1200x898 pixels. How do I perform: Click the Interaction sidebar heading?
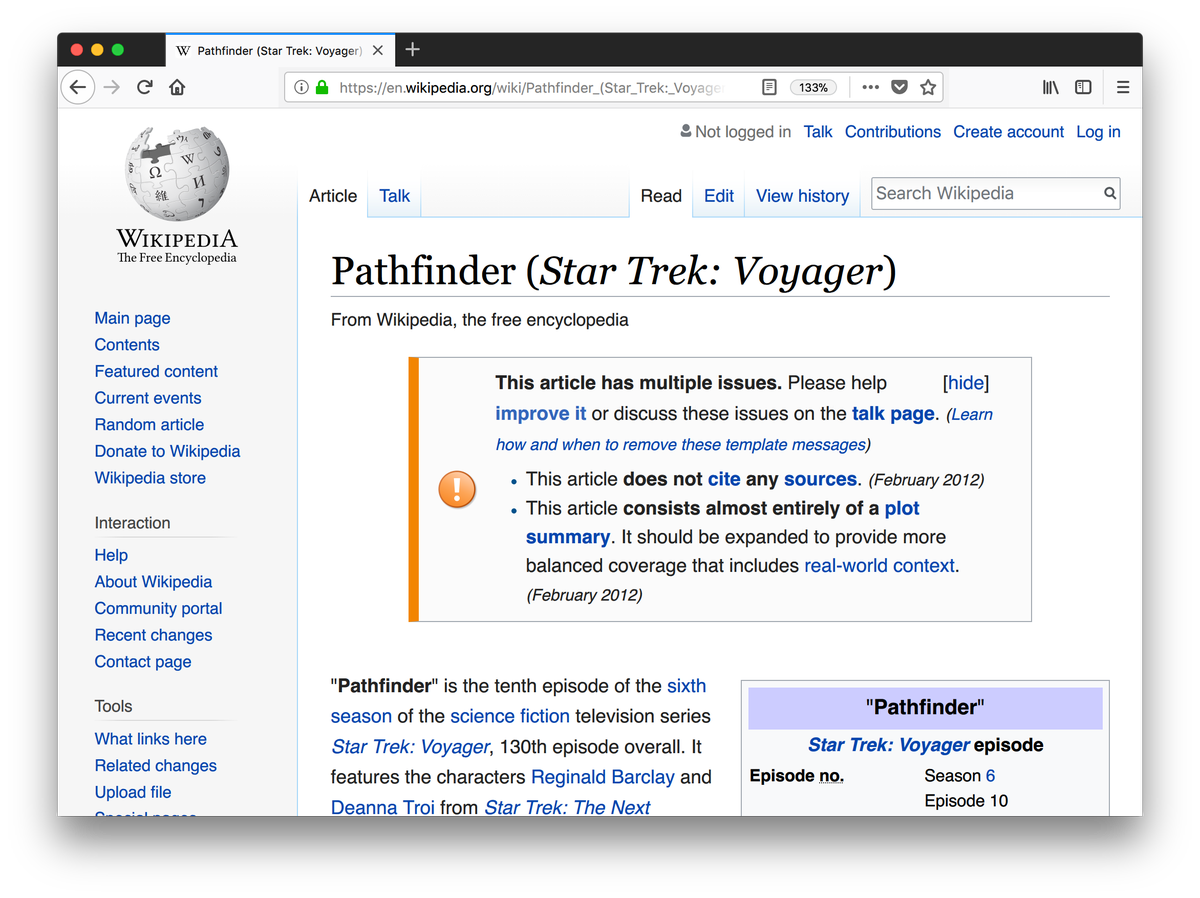pyautogui.click(x=132, y=523)
